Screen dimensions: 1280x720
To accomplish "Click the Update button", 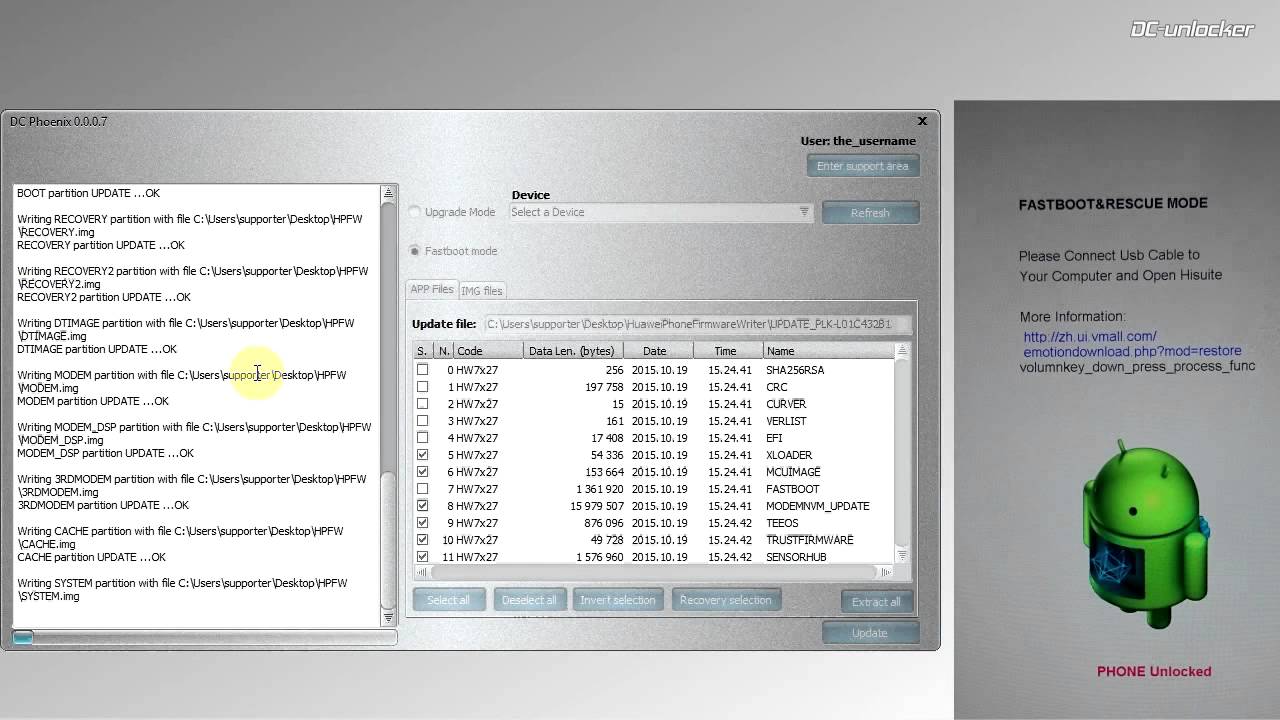I will [x=869, y=633].
